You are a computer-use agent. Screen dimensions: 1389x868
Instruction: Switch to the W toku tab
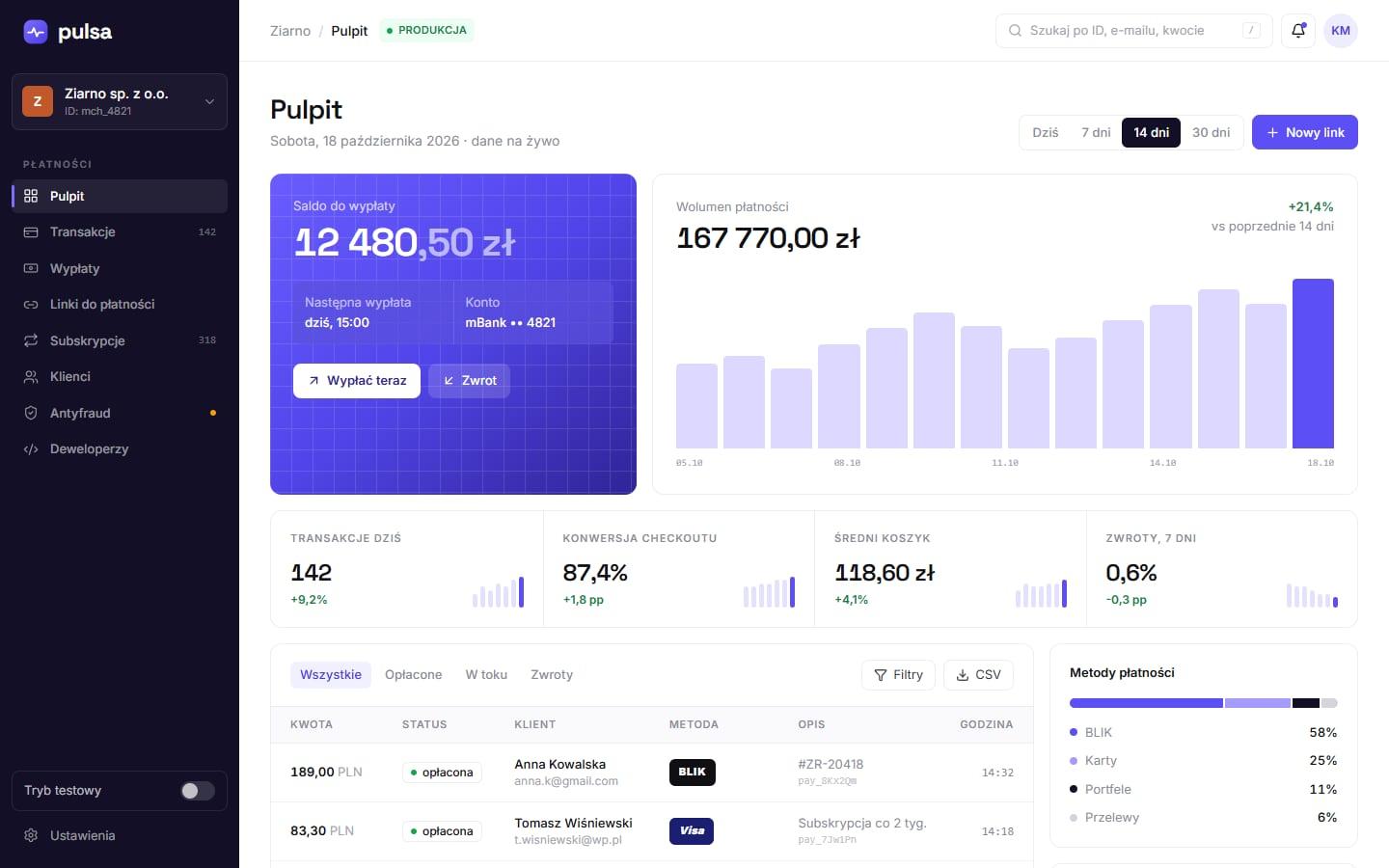(x=486, y=674)
